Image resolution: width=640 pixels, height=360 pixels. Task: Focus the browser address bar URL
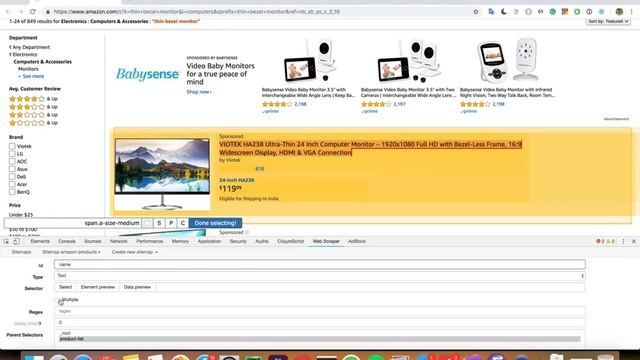coord(196,12)
